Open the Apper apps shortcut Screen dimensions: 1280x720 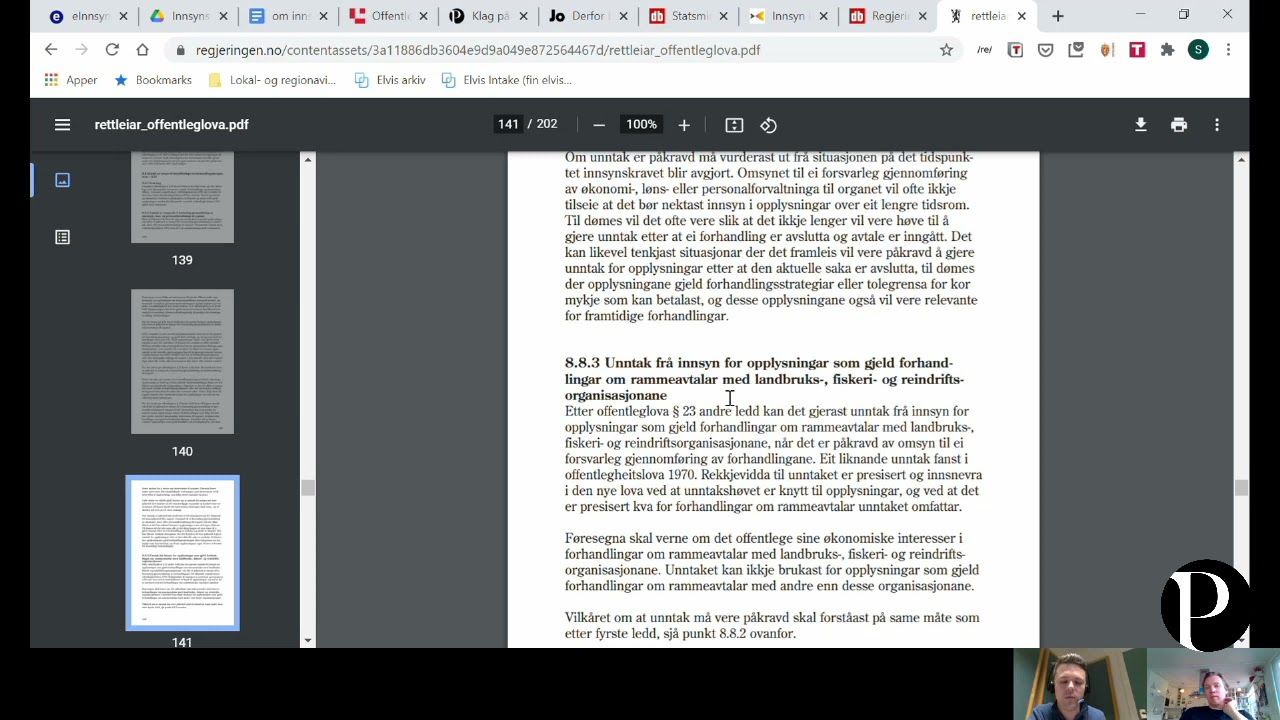pos(70,80)
